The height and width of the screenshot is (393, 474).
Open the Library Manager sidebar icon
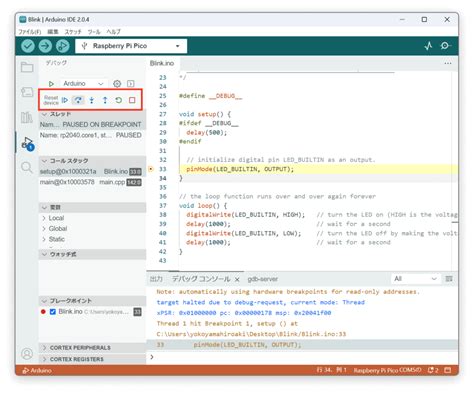click(27, 117)
